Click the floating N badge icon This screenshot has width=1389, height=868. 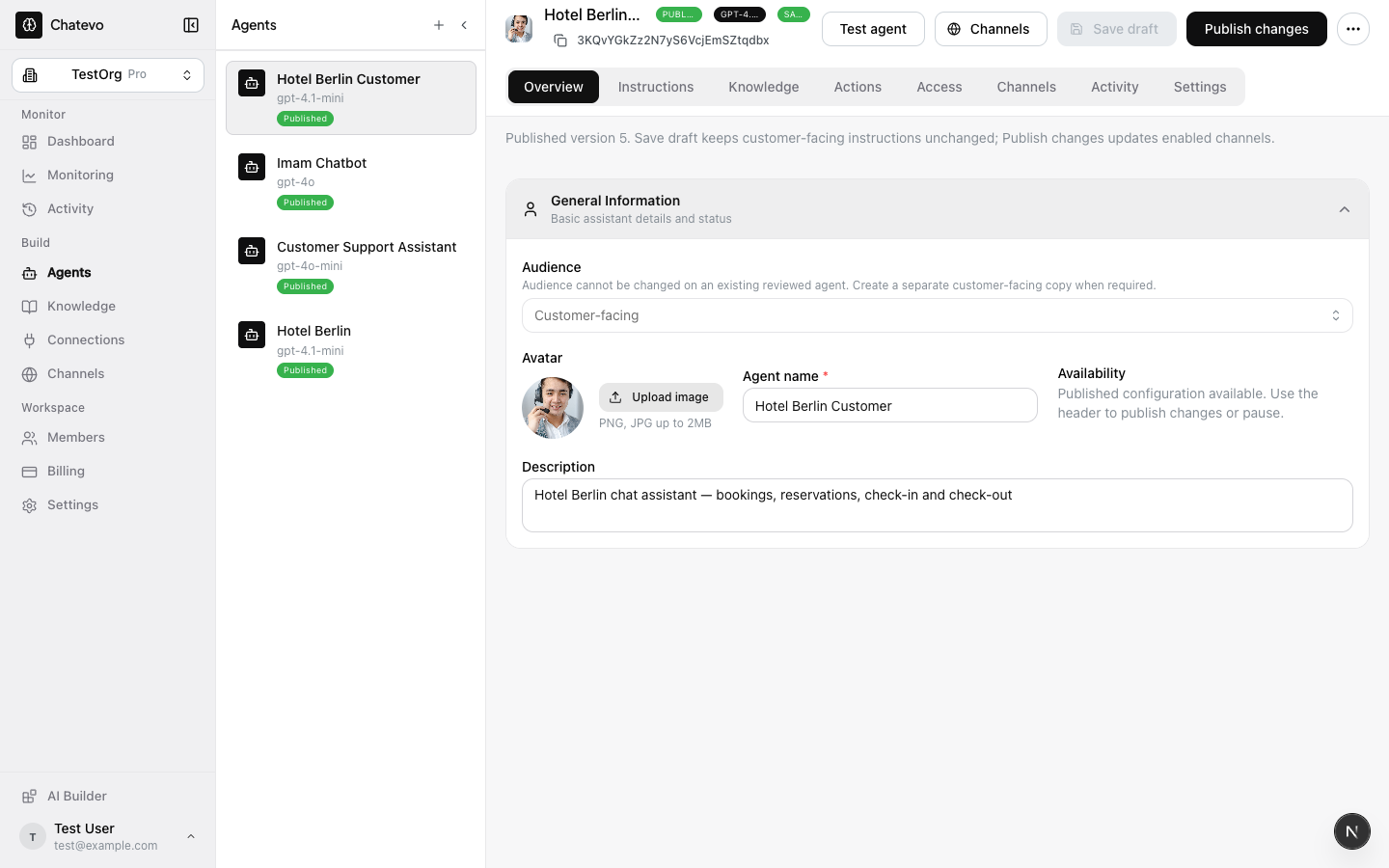tap(1352, 831)
